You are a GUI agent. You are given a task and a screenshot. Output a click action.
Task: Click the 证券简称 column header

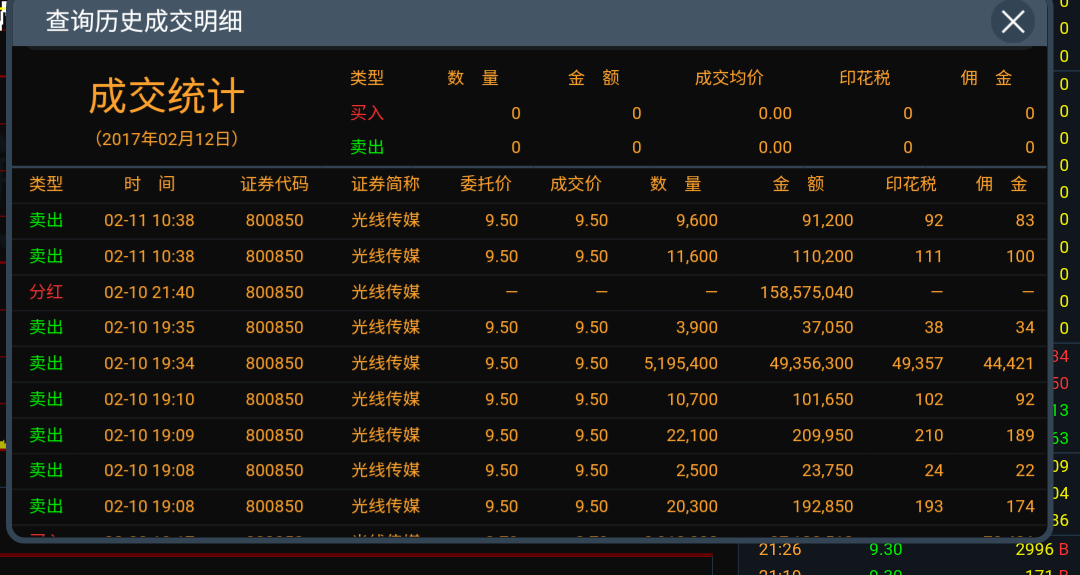coord(385,184)
